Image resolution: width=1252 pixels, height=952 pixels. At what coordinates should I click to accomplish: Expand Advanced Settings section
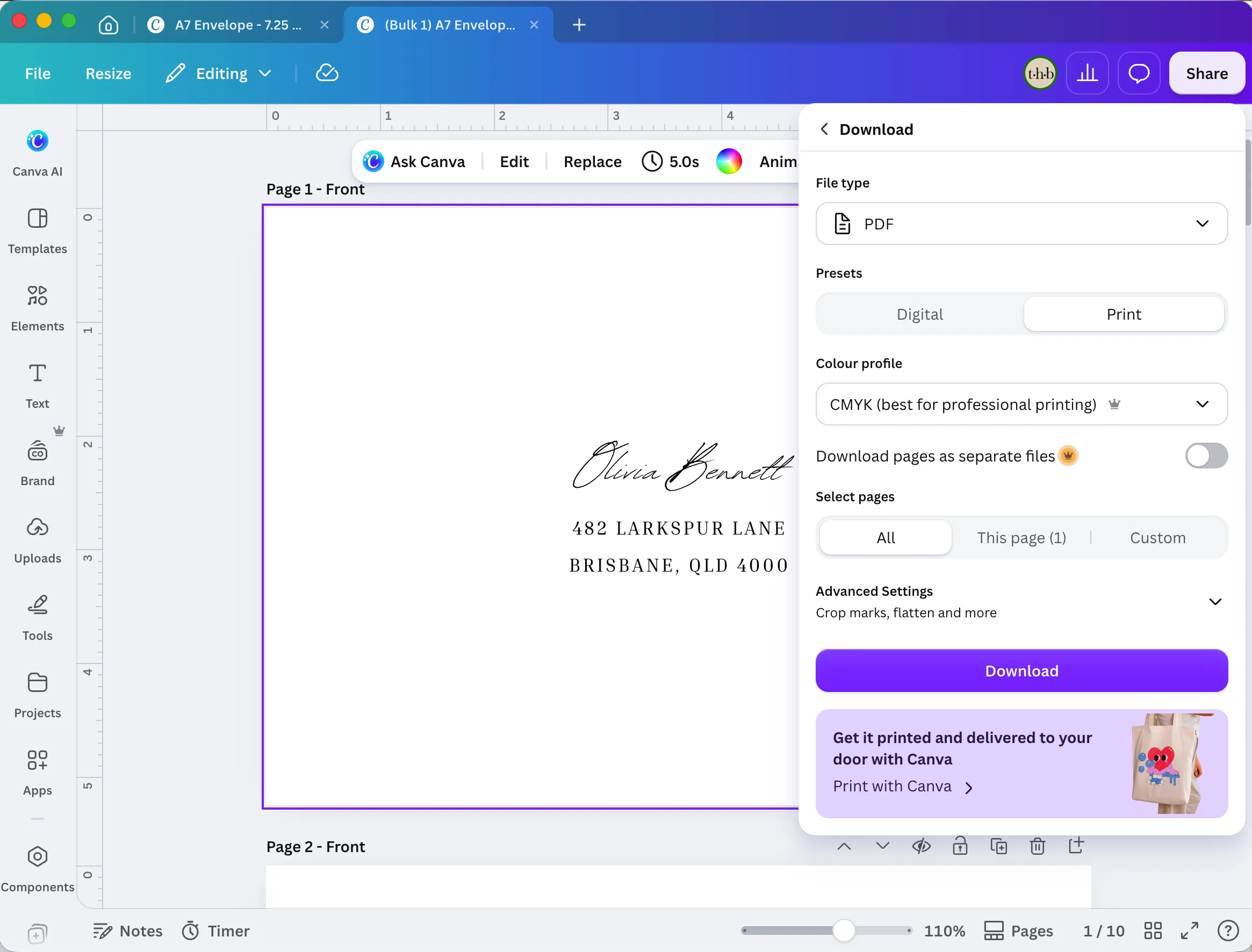tap(1021, 602)
